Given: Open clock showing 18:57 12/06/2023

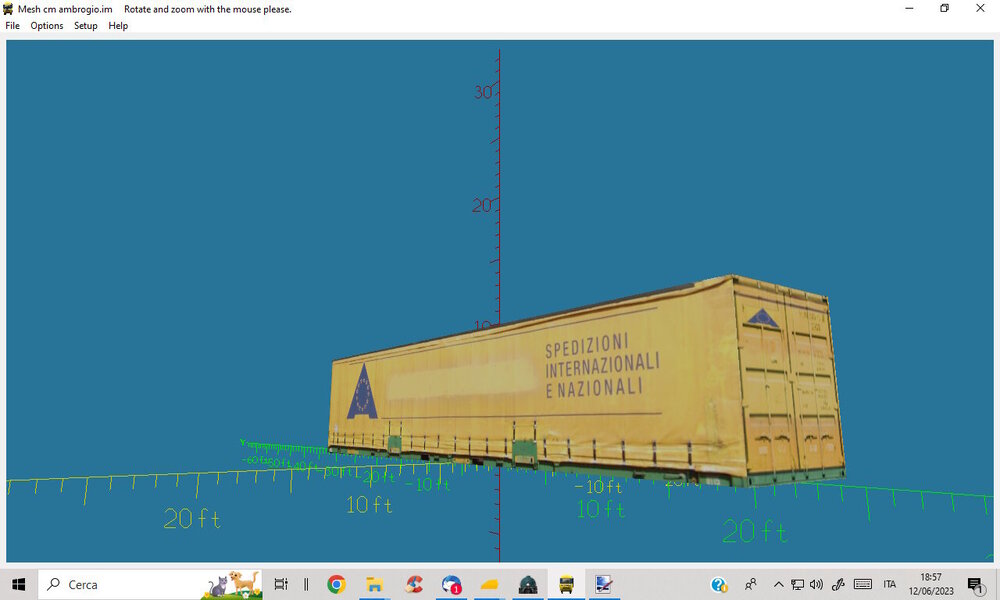Looking at the screenshot, I should click(x=931, y=584).
